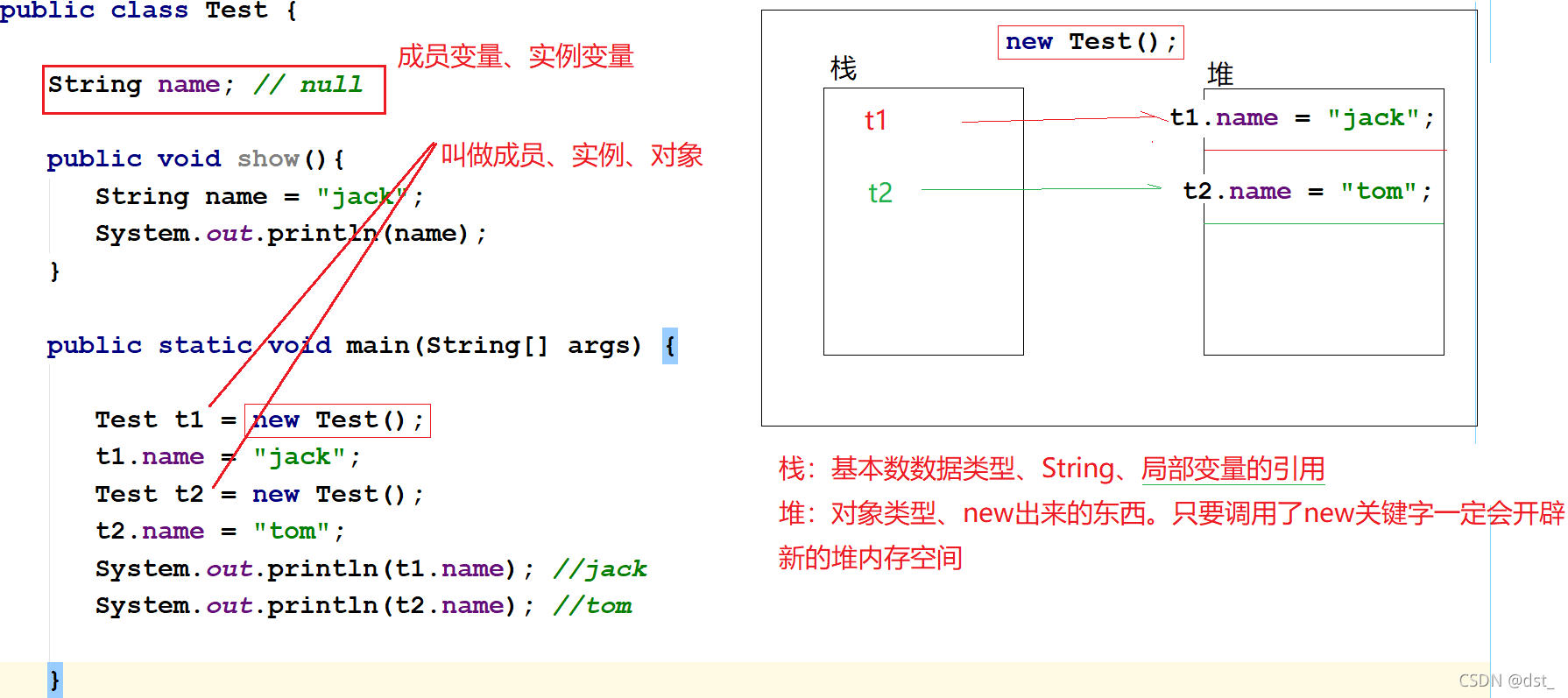Click 't1.name = "jack";' in the heap box
This screenshot has width=1568, height=698.
(1303, 118)
